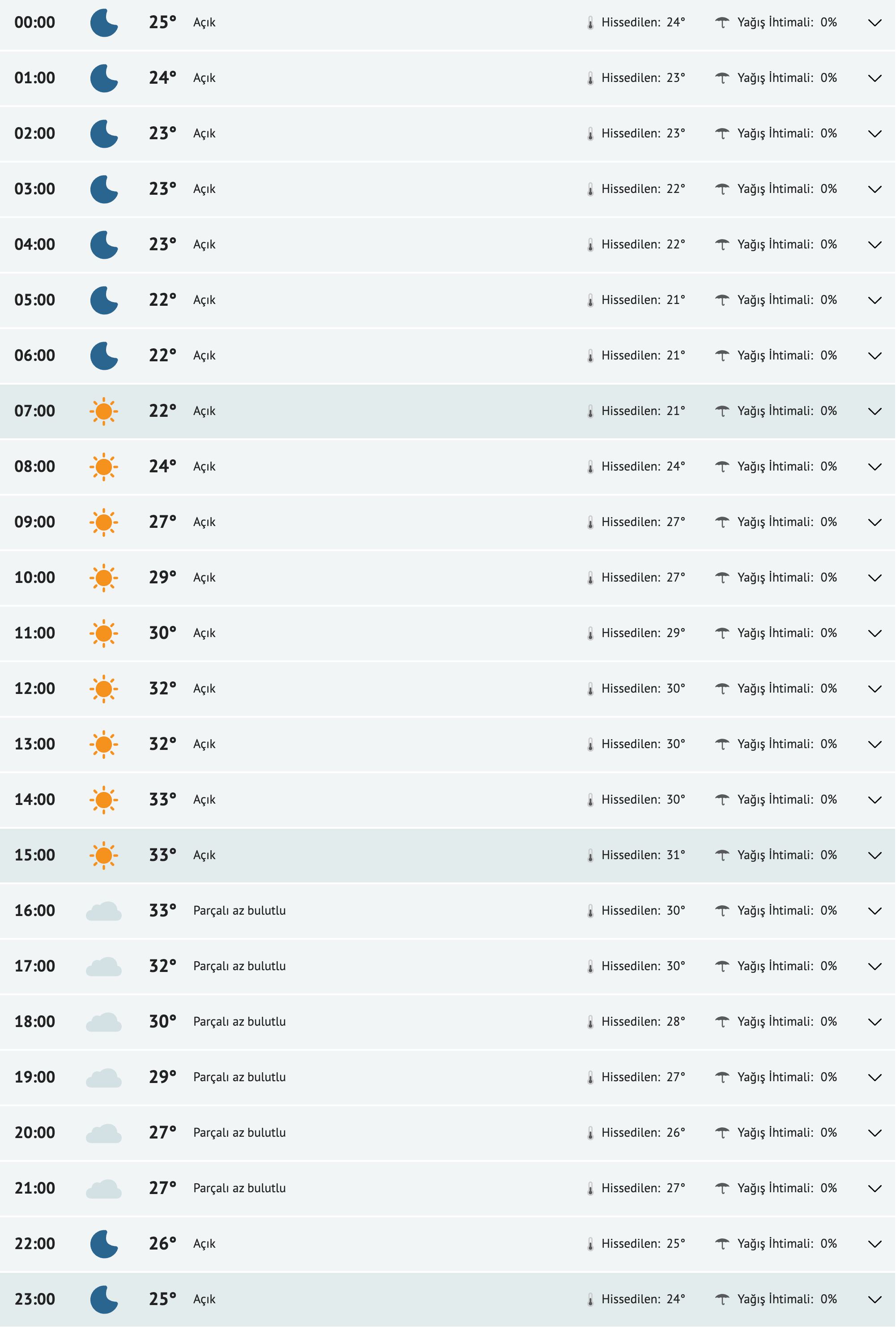The image size is (896, 1327).
Task: Click the sun icon at 07:00
Action: point(104,411)
